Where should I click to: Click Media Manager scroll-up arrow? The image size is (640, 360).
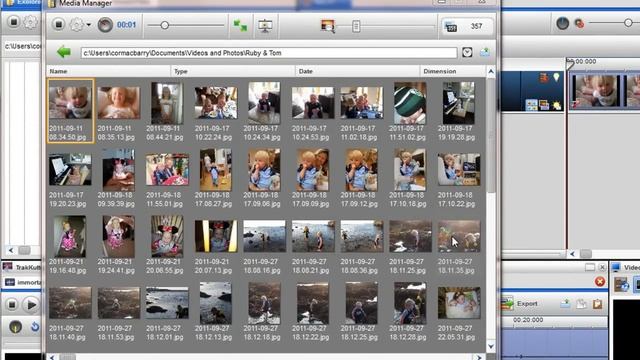tap(491, 71)
